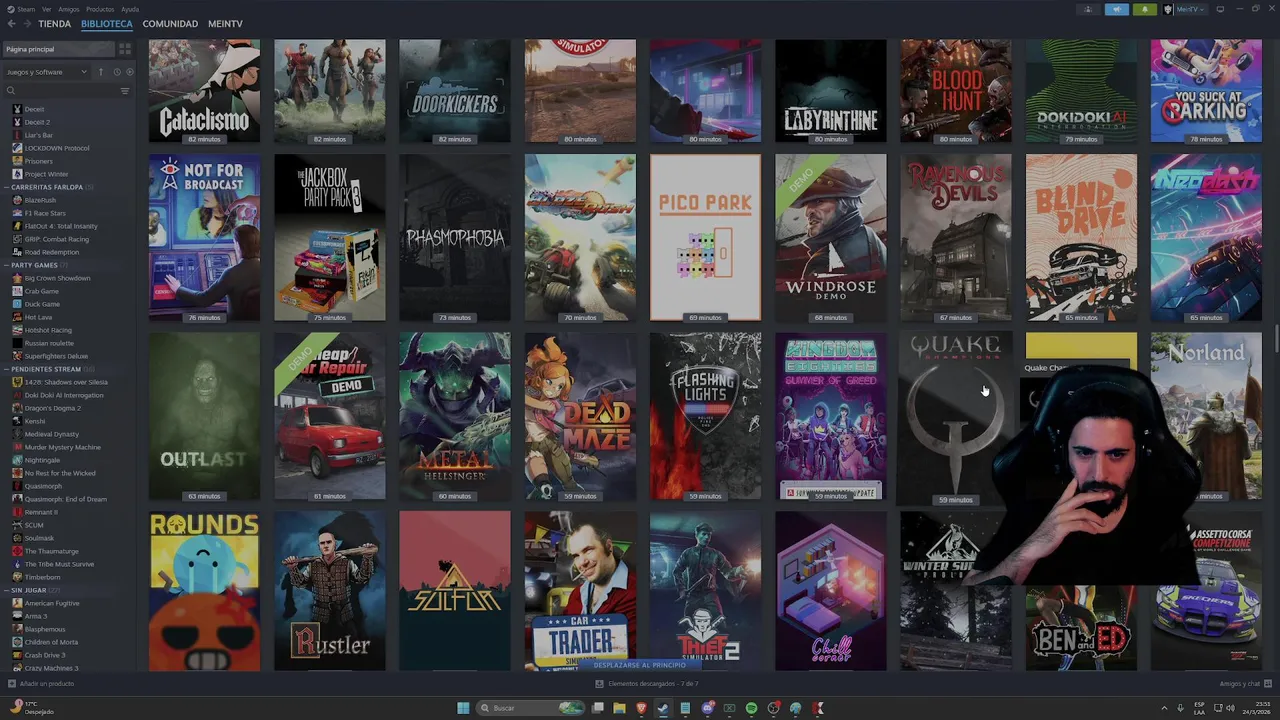
Task: Open the Phasmophobia game cover
Action: [x=455, y=237]
